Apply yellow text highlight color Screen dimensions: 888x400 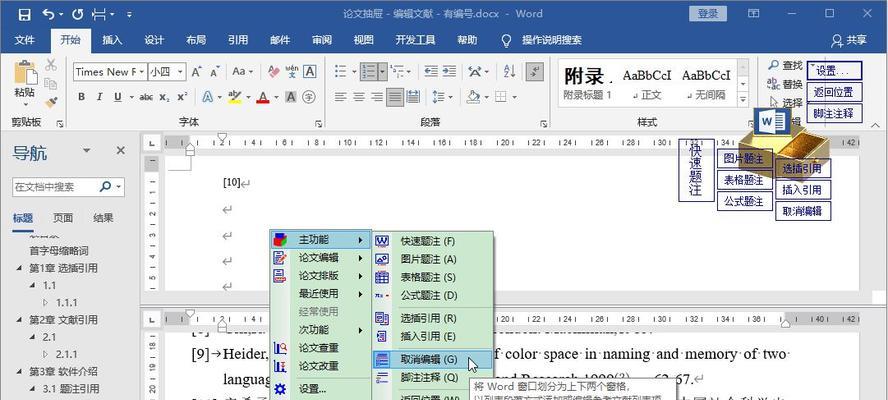234,97
